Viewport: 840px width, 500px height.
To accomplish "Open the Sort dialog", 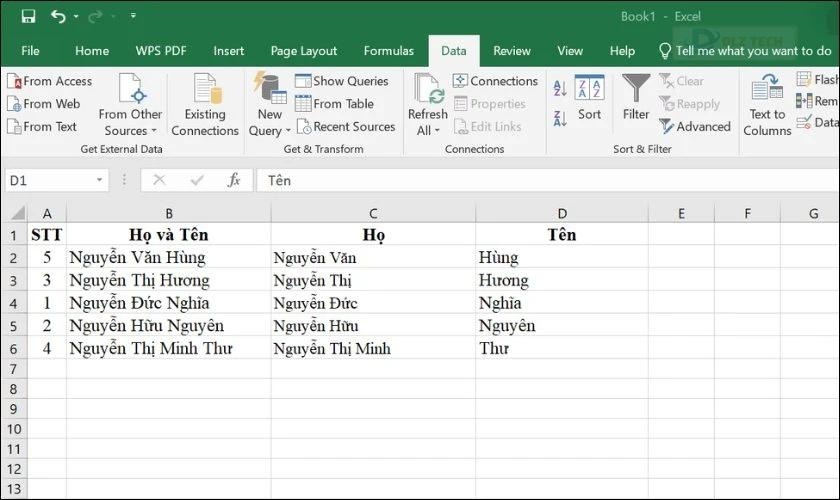I will [x=589, y=98].
